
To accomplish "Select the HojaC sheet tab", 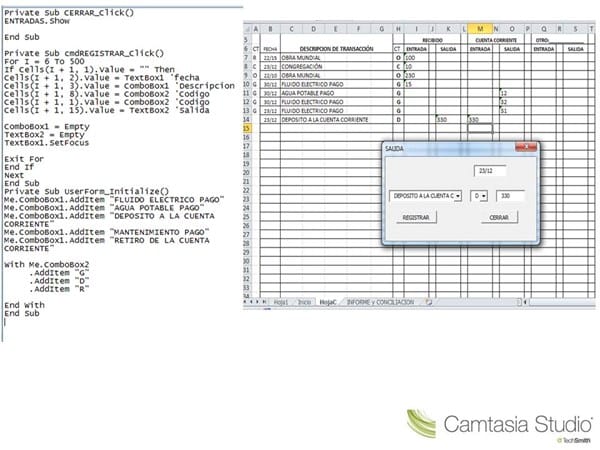I will pos(328,302).
